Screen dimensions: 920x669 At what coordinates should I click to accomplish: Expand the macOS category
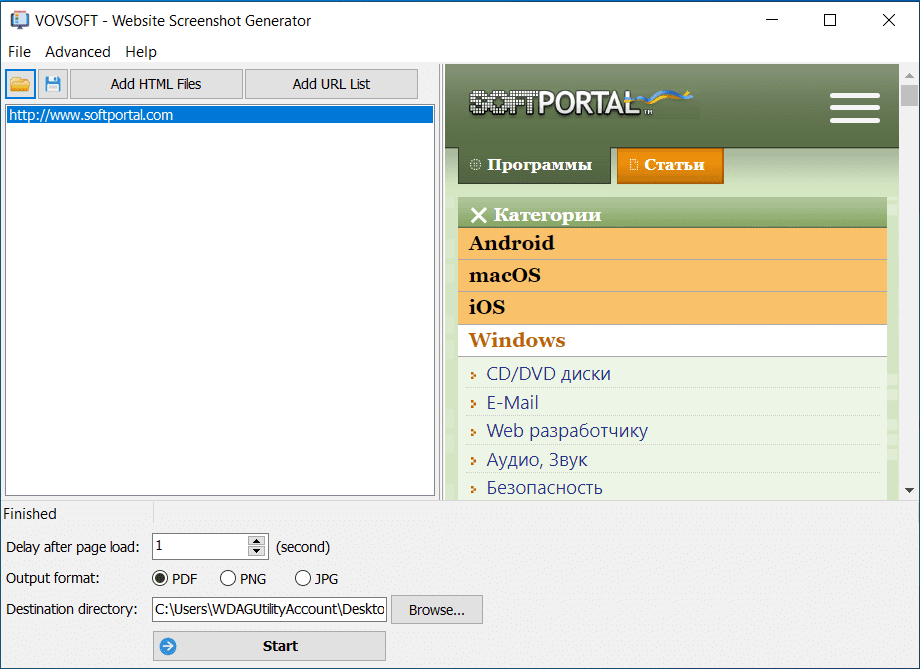pos(672,276)
